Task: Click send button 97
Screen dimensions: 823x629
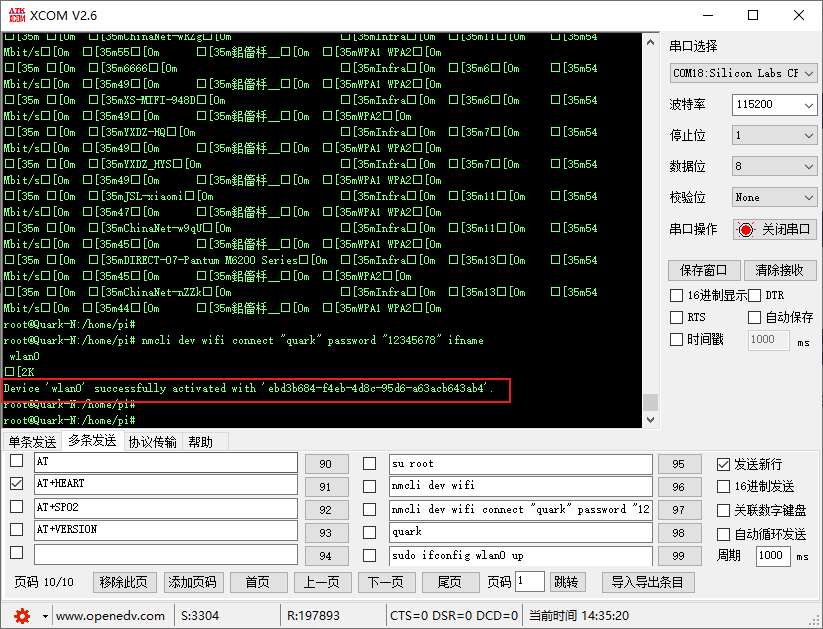Action: pos(679,510)
